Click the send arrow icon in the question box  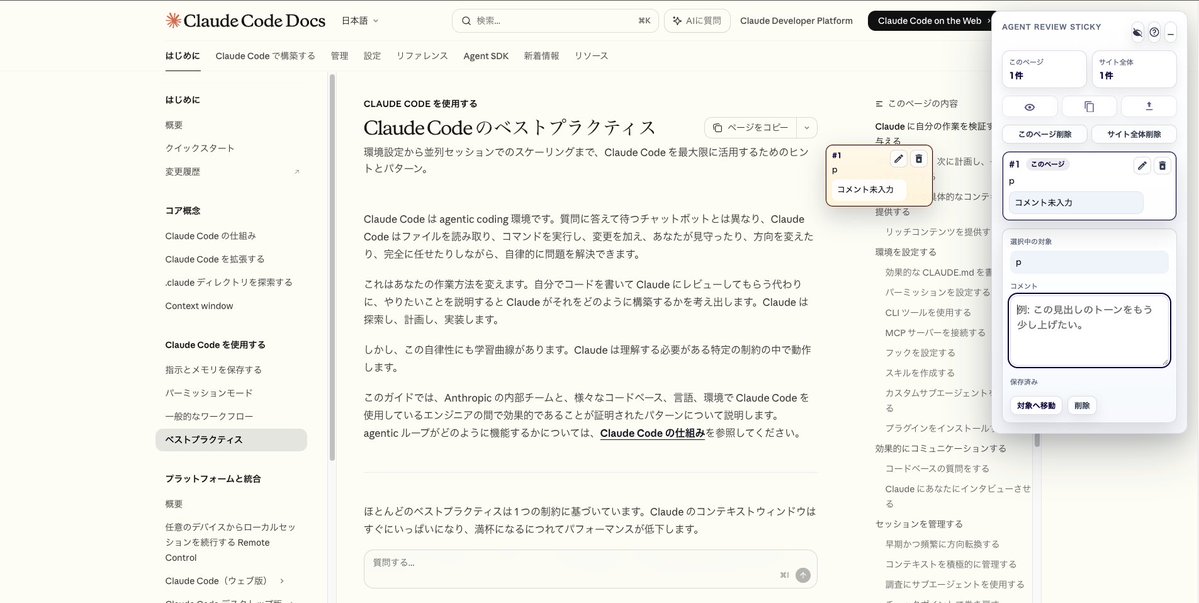tap(803, 575)
